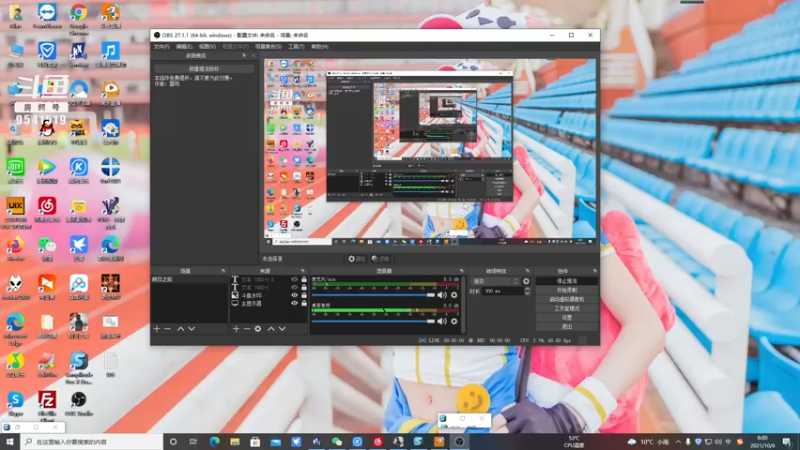This screenshot has width=800, height=450.
Task: Open the transition type dropdown (渐变)
Action: (x=495, y=281)
